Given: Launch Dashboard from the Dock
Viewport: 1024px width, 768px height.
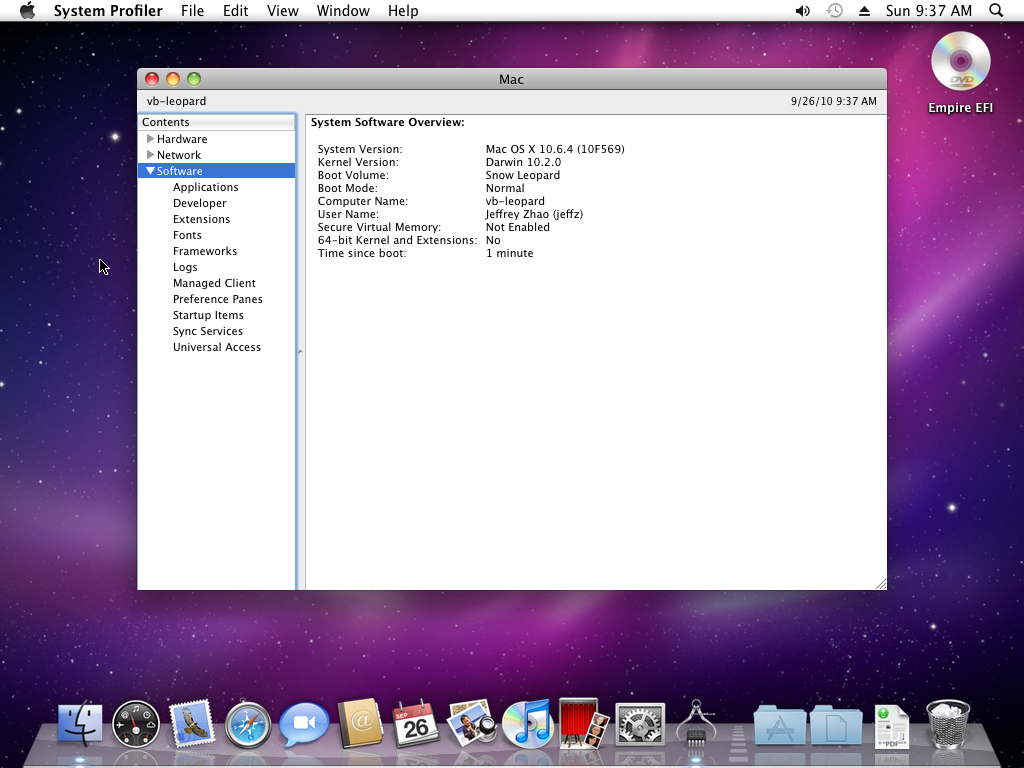Looking at the screenshot, I should point(136,724).
